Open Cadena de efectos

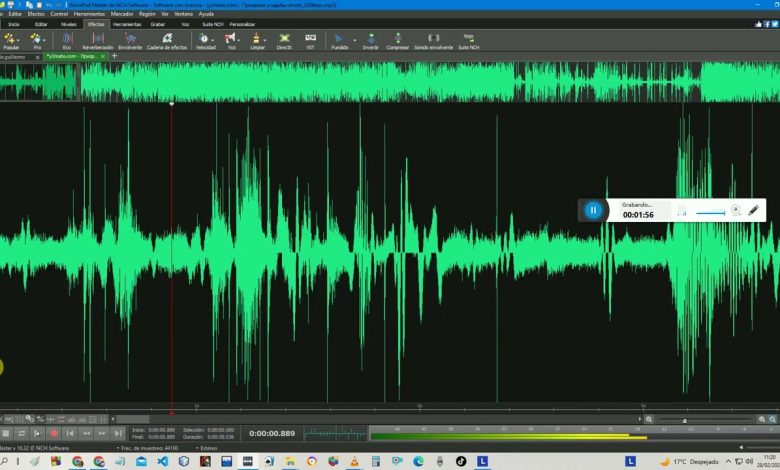pyautogui.click(x=167, y=40)
